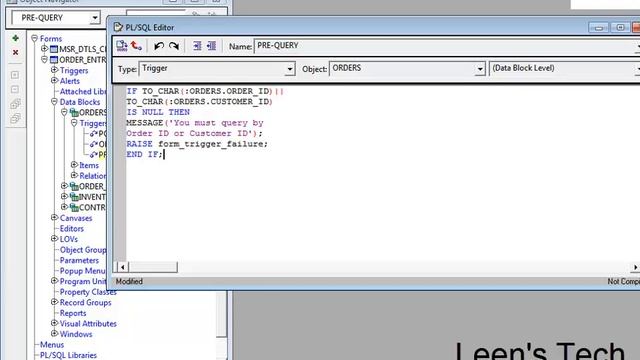Screen dimensions: 640x360
Task: Expand the MSR_DTLS form node
Action: (44, 49)
